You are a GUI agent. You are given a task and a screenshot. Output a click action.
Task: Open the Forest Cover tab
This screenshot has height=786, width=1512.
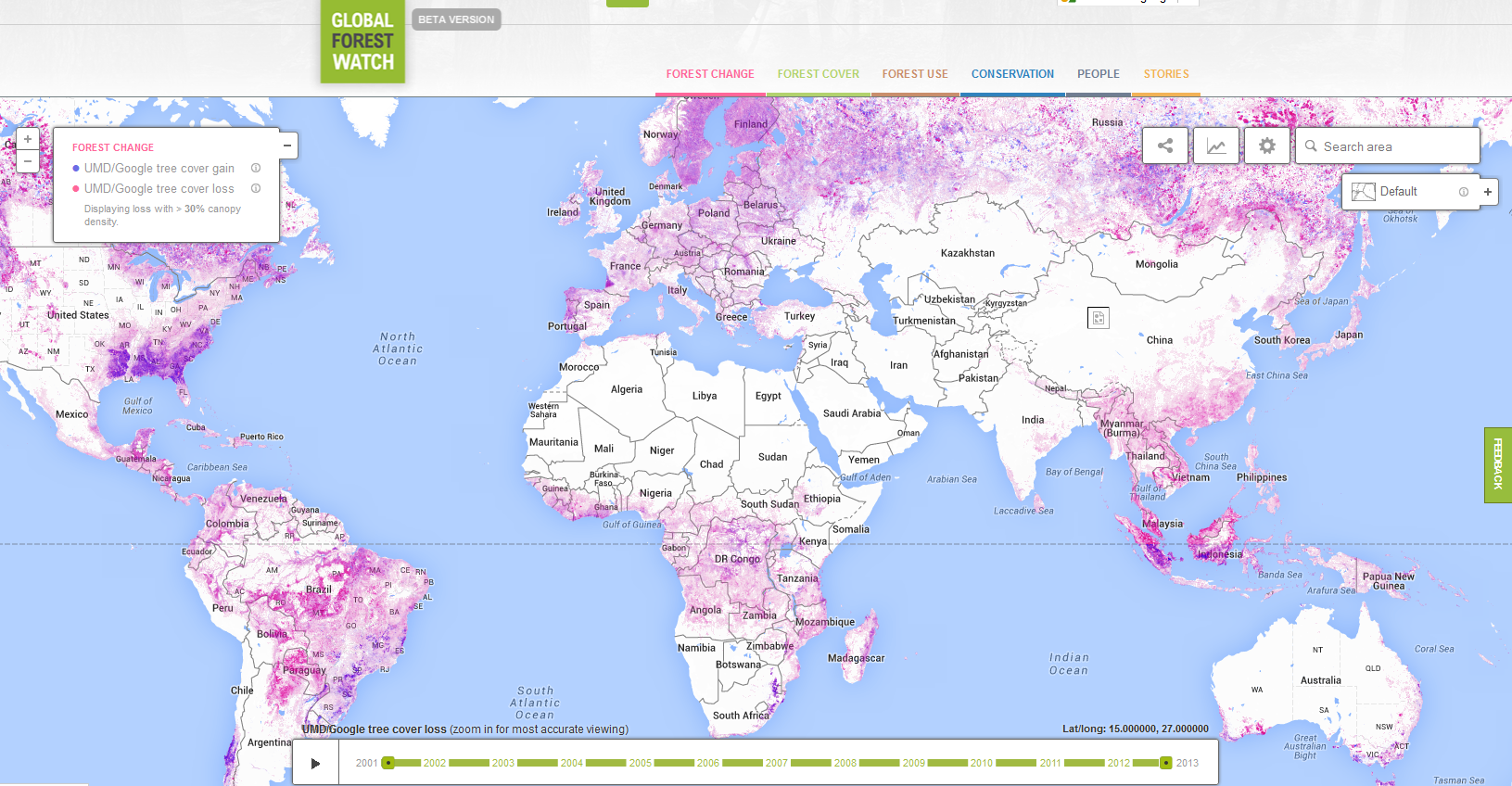pos(818,74)
